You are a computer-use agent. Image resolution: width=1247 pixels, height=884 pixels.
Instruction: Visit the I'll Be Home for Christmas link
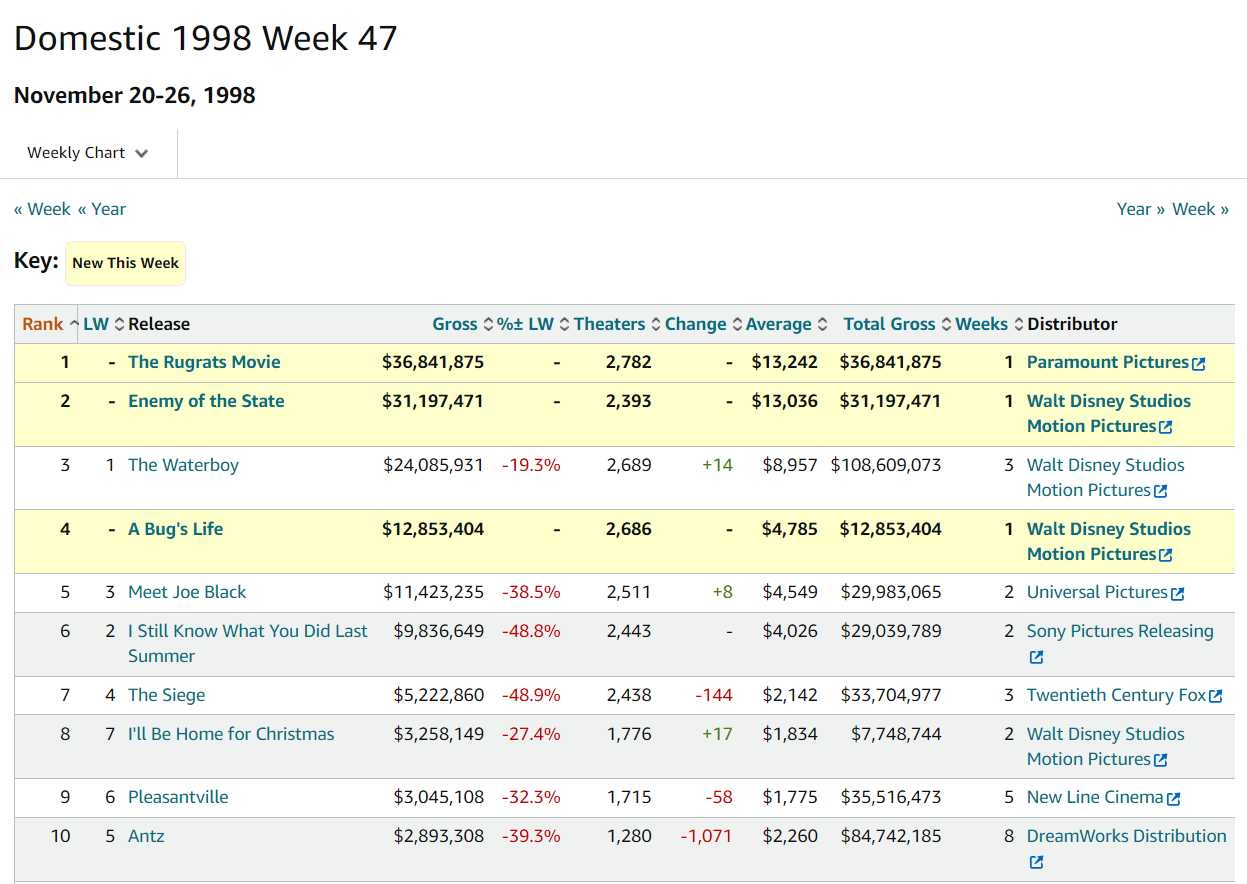tap(231, 734)
